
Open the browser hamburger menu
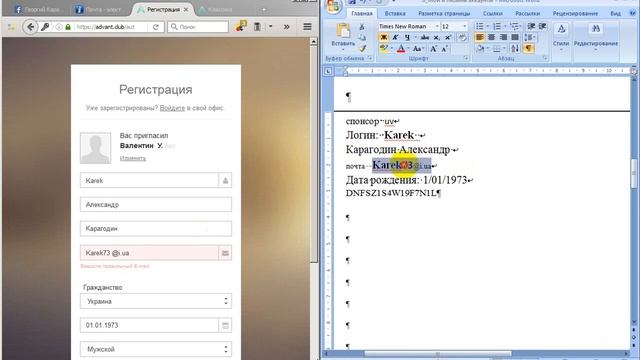pos(307,27)
